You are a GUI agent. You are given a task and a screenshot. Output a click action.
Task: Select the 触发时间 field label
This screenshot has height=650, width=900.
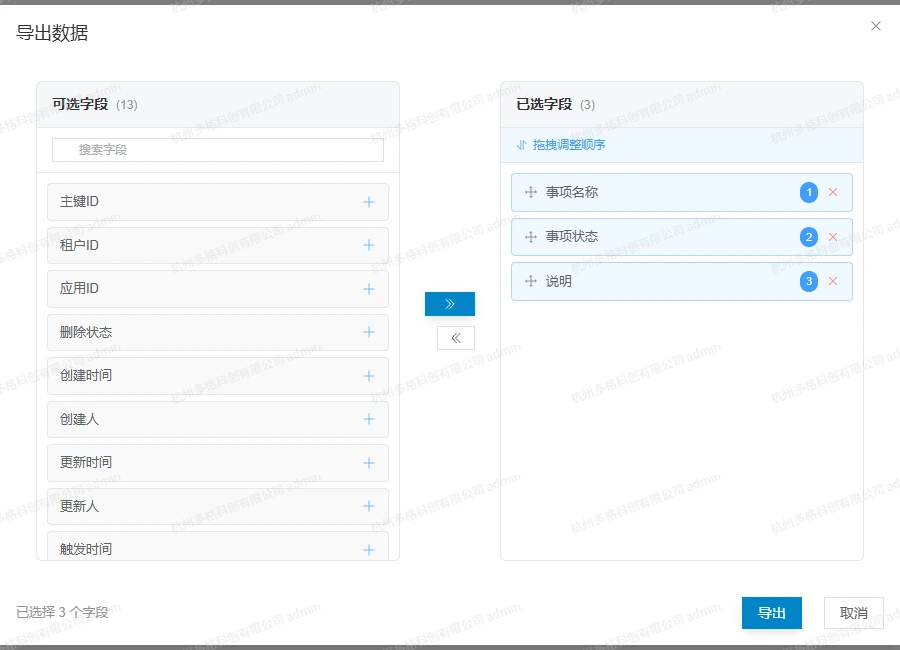[x=86, y=550]
